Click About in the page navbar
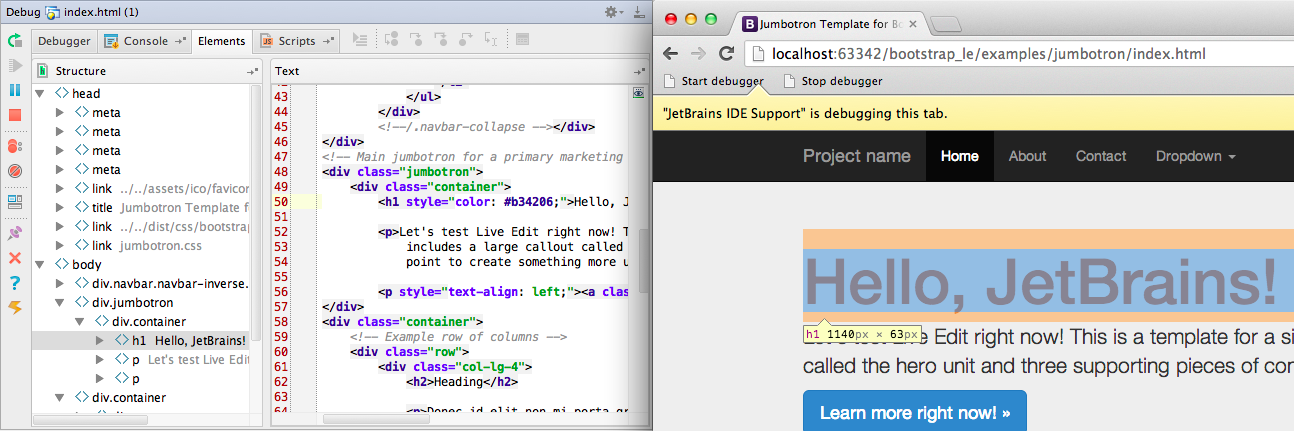Viewport: 1294px width, 431px height. pyautogui.click(x=1027, y=156)
